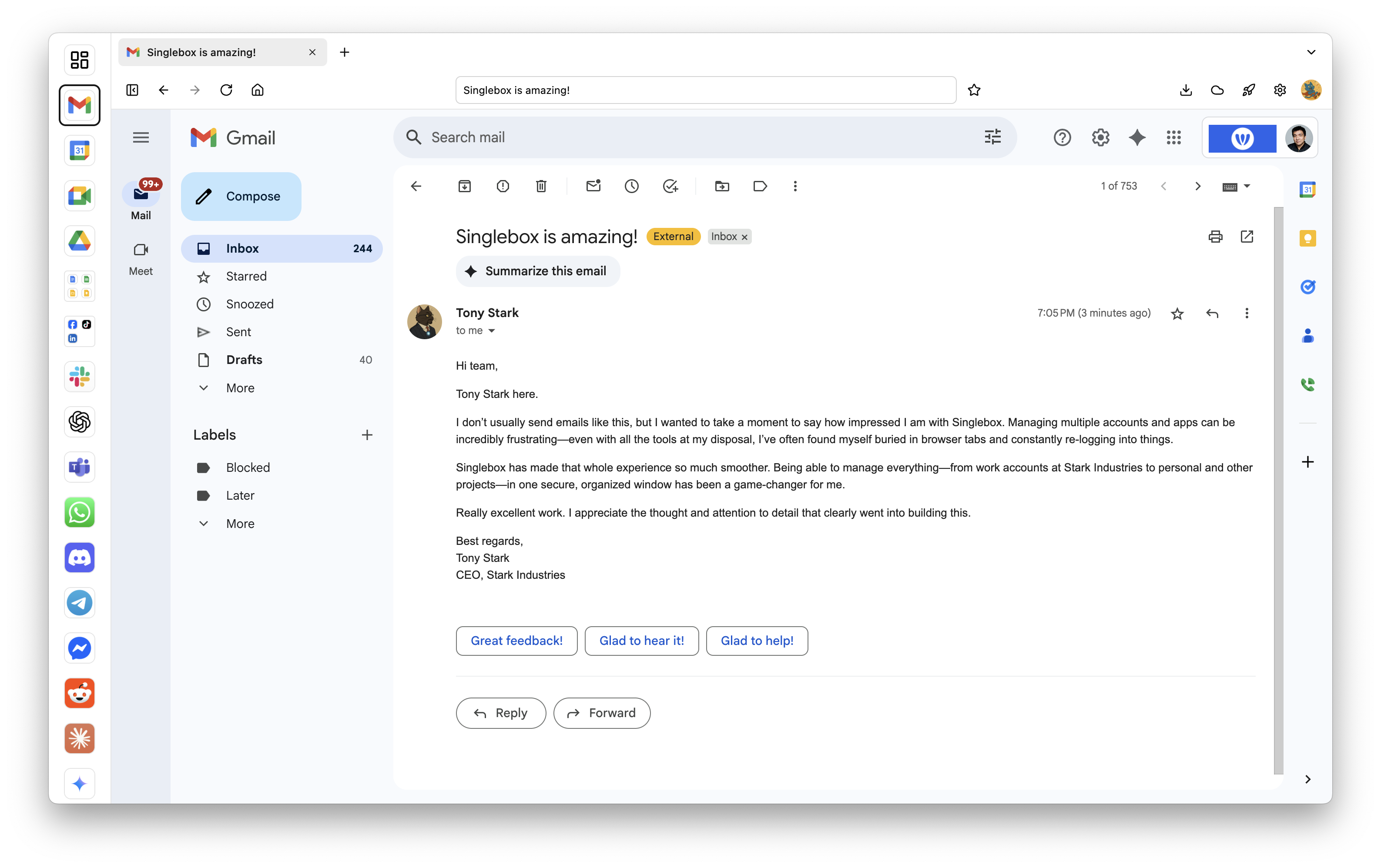Toggle Gmail main menu hamburger
This screenshot has height=868, width=1381.
141,137
